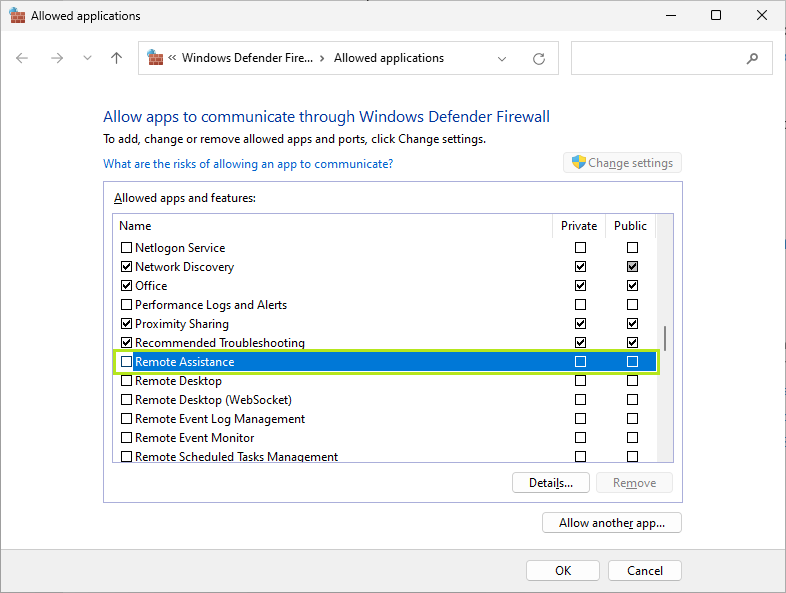The height and width of the screenshot is (593, 786).
Task: Click the Forward navigation arrow
Action: 57,58
